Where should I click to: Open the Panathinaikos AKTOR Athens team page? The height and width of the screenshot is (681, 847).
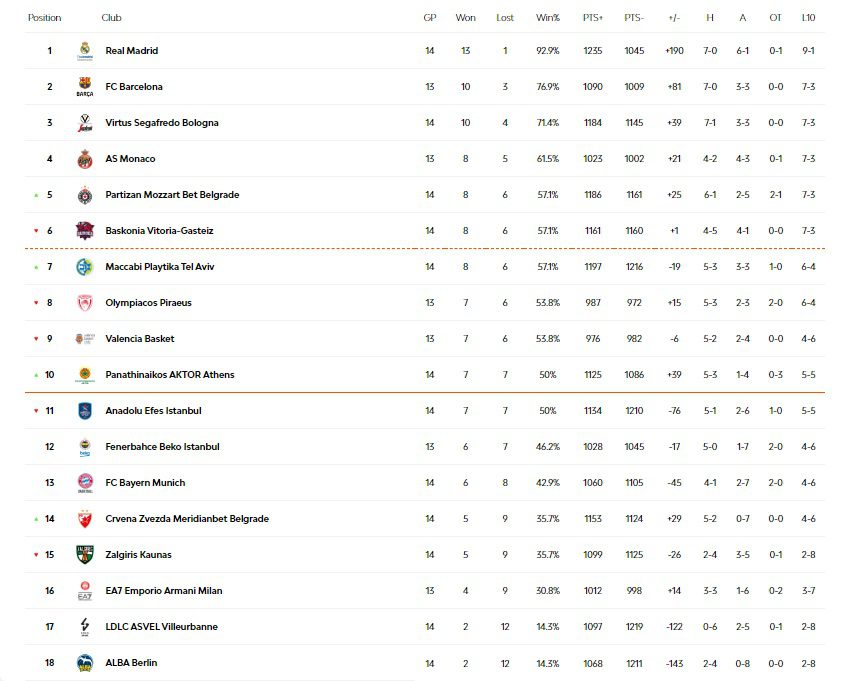point(170,375)
